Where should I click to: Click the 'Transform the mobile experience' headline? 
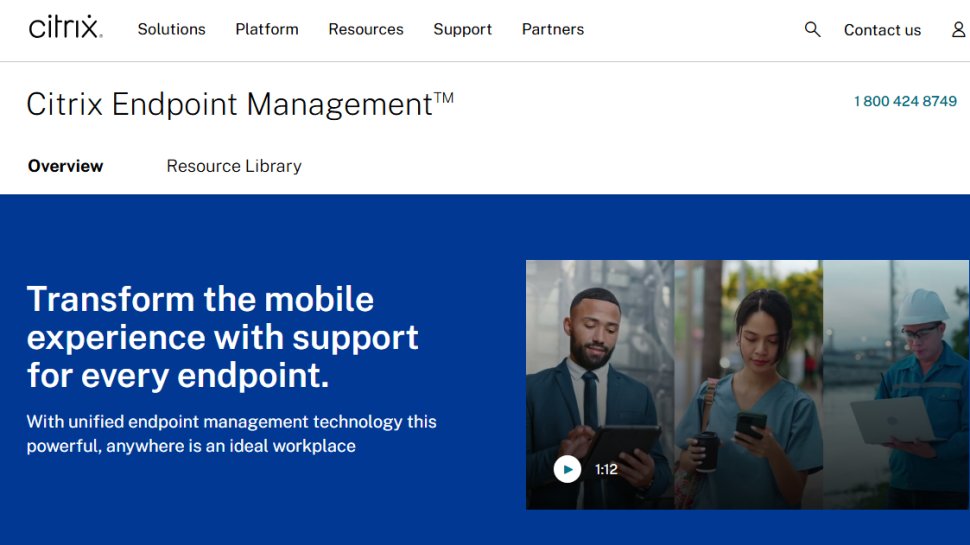click(223, 337)
